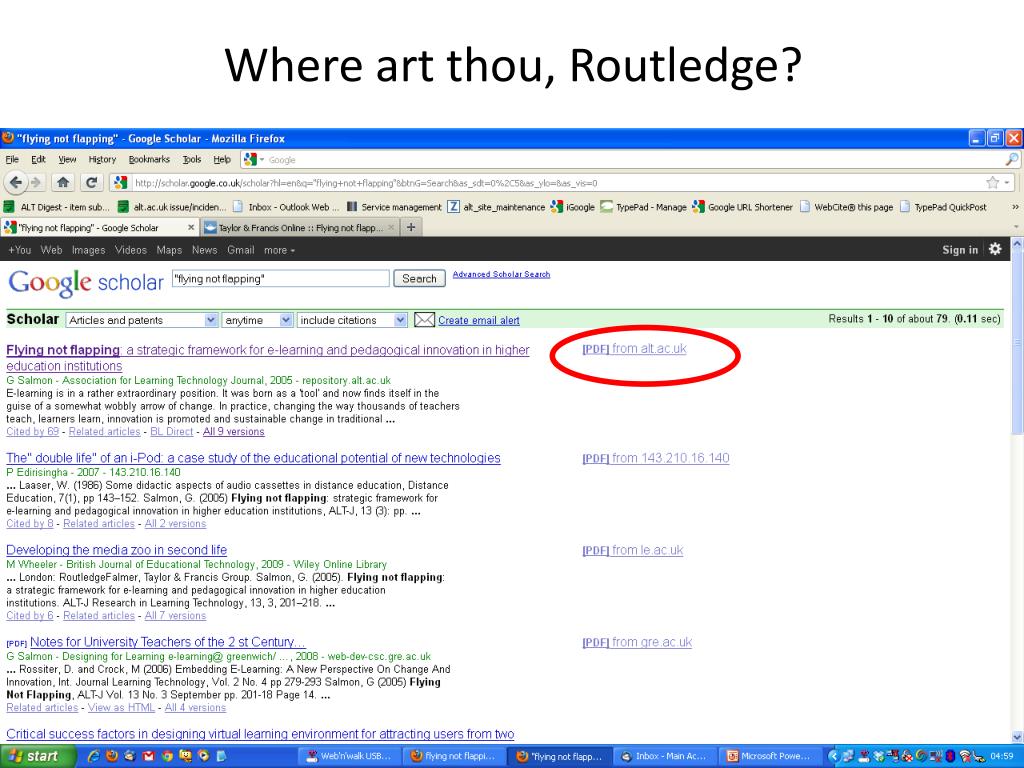Launch Chrome from quick launch bar
Viewport: 1024px width, 768px height.
(167, 756)
